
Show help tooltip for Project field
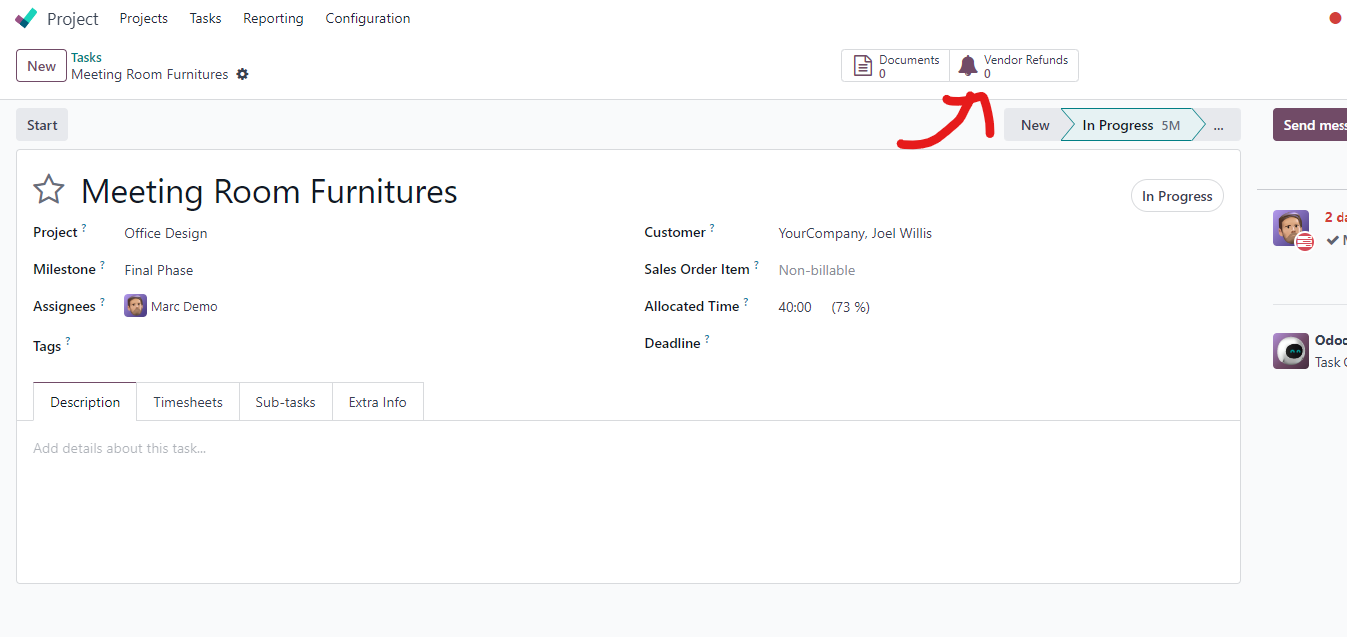(x=84, y=228)
